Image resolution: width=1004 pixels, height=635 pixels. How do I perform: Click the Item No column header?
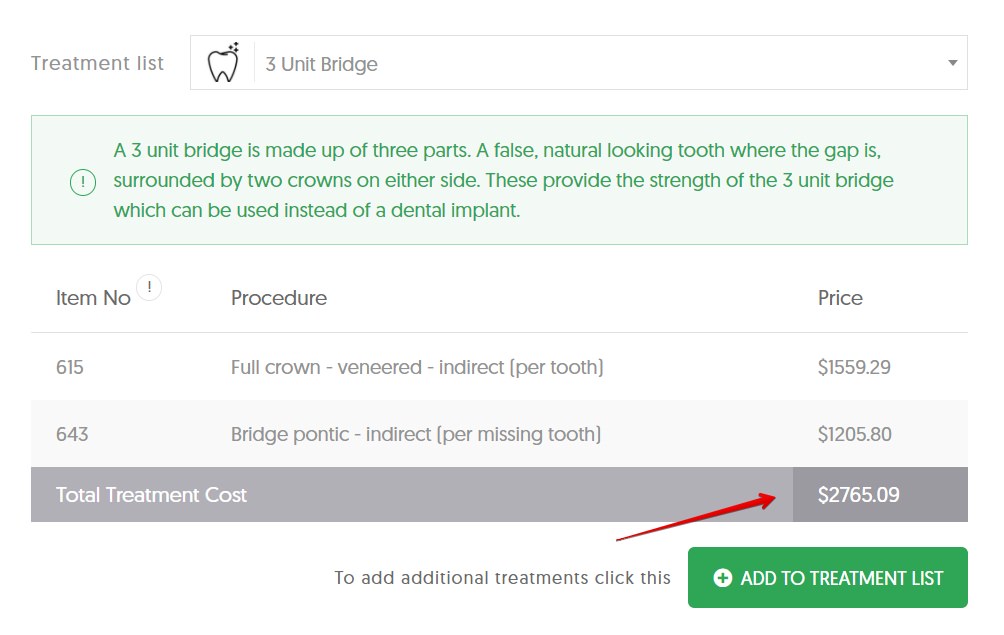93,298
